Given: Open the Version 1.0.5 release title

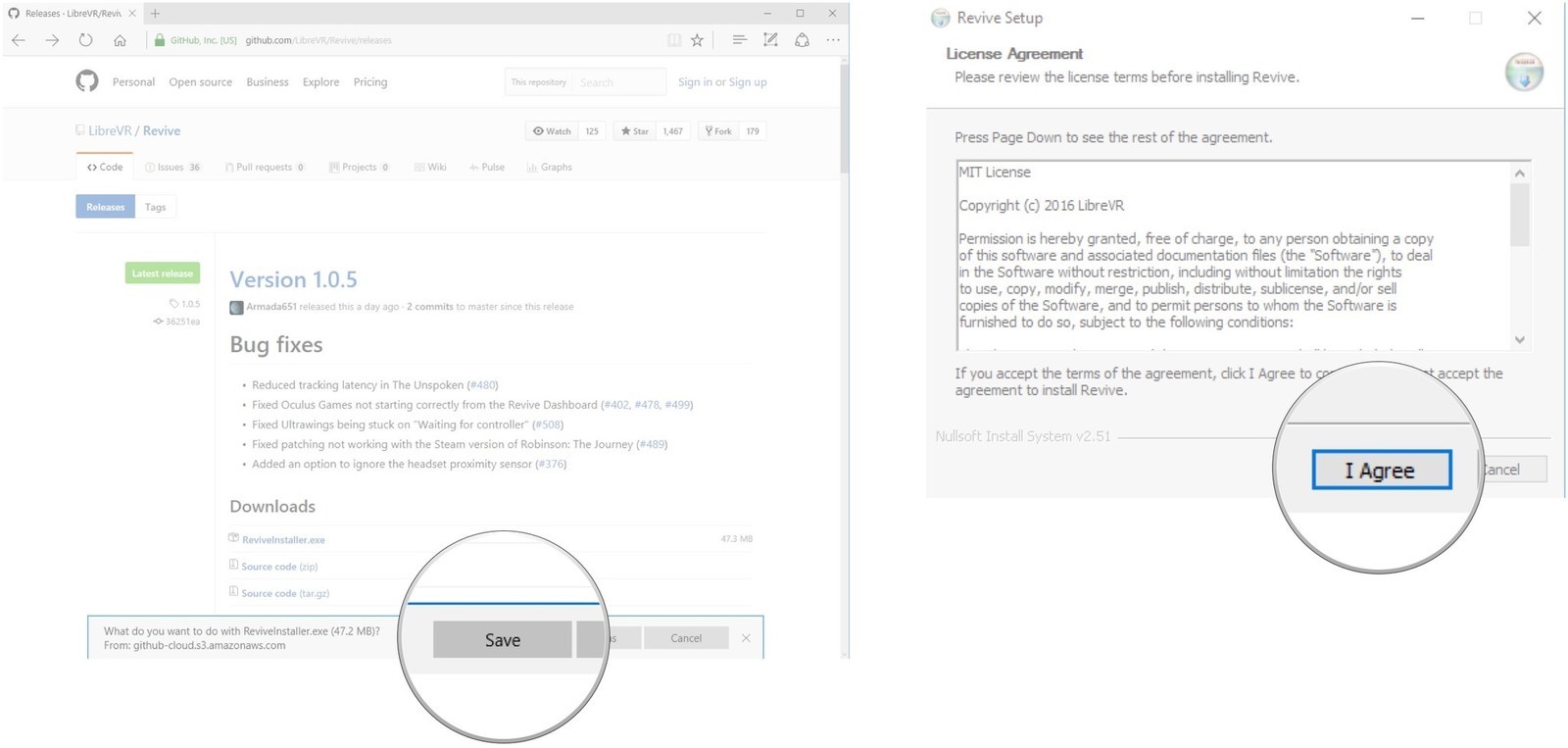Looking at the screenshot, I should 293,279.
